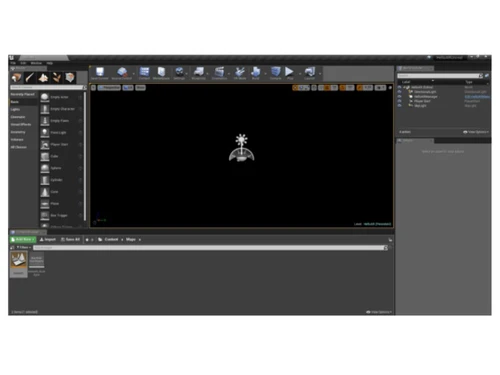Screen dimensions: 500x375
Task: Toggle visibility eye for SkyLight row
Action: click(x=399, y=105)
